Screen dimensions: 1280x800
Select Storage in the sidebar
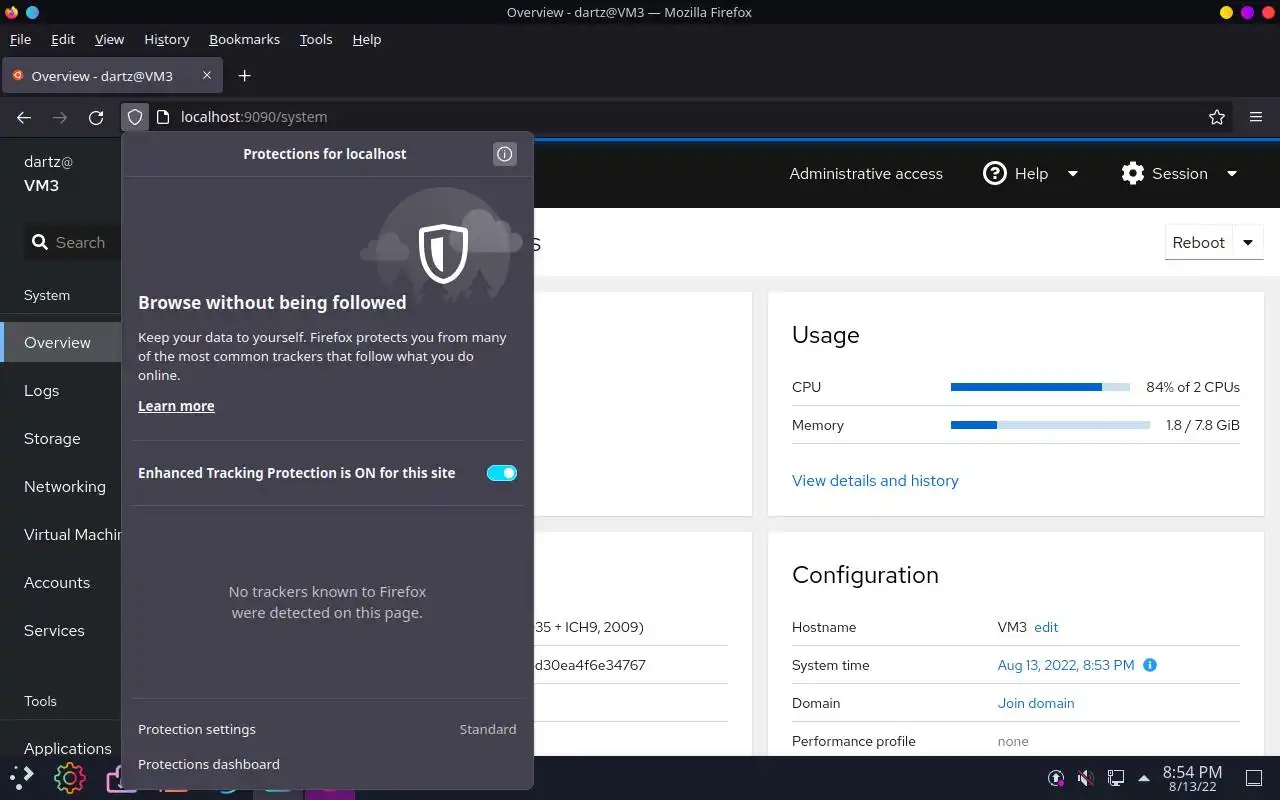point(61,438)
